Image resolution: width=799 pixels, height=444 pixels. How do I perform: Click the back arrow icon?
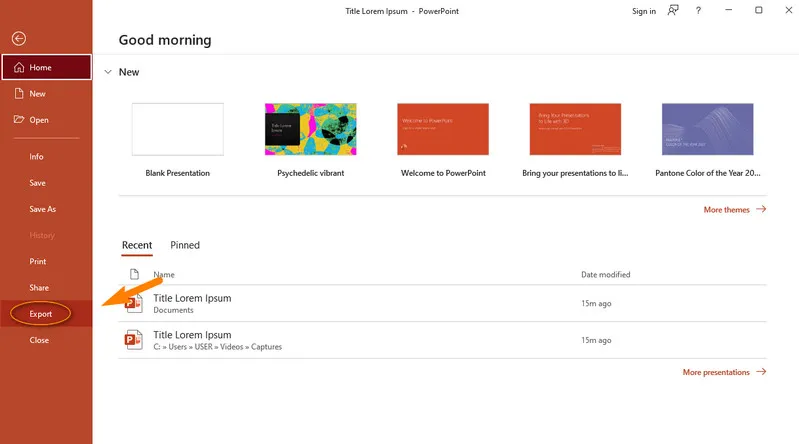coord(18,39)
